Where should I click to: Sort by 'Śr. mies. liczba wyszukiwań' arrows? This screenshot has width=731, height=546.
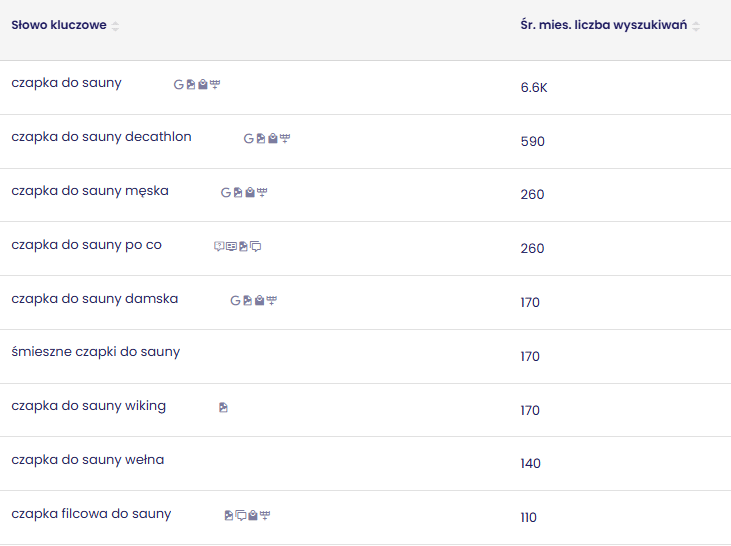(x=696, y=26)
